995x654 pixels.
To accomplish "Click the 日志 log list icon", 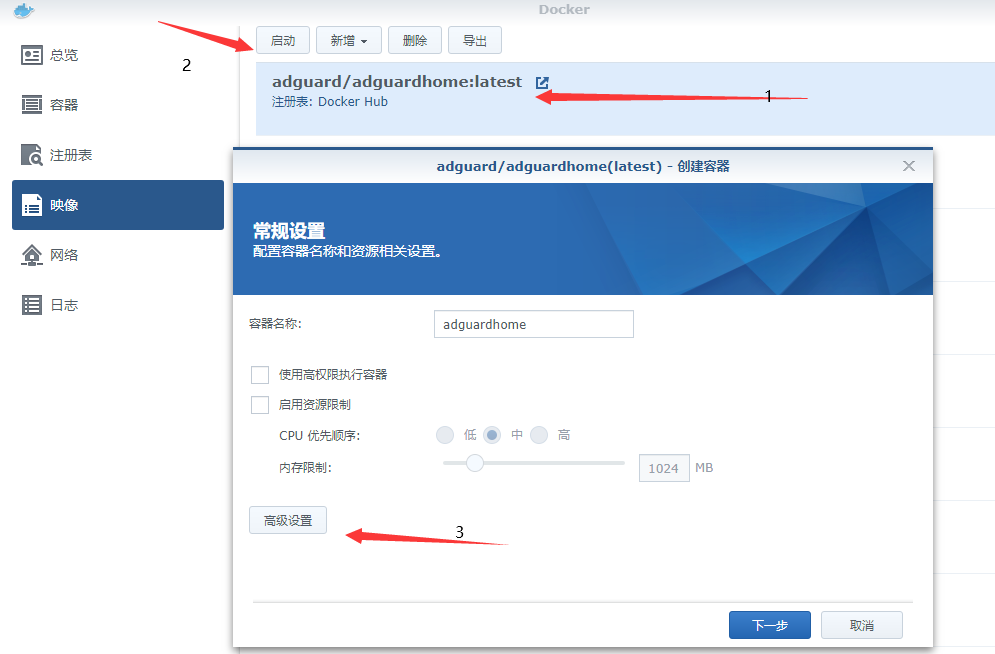I will pyautogui.click(x=32, y=305).
